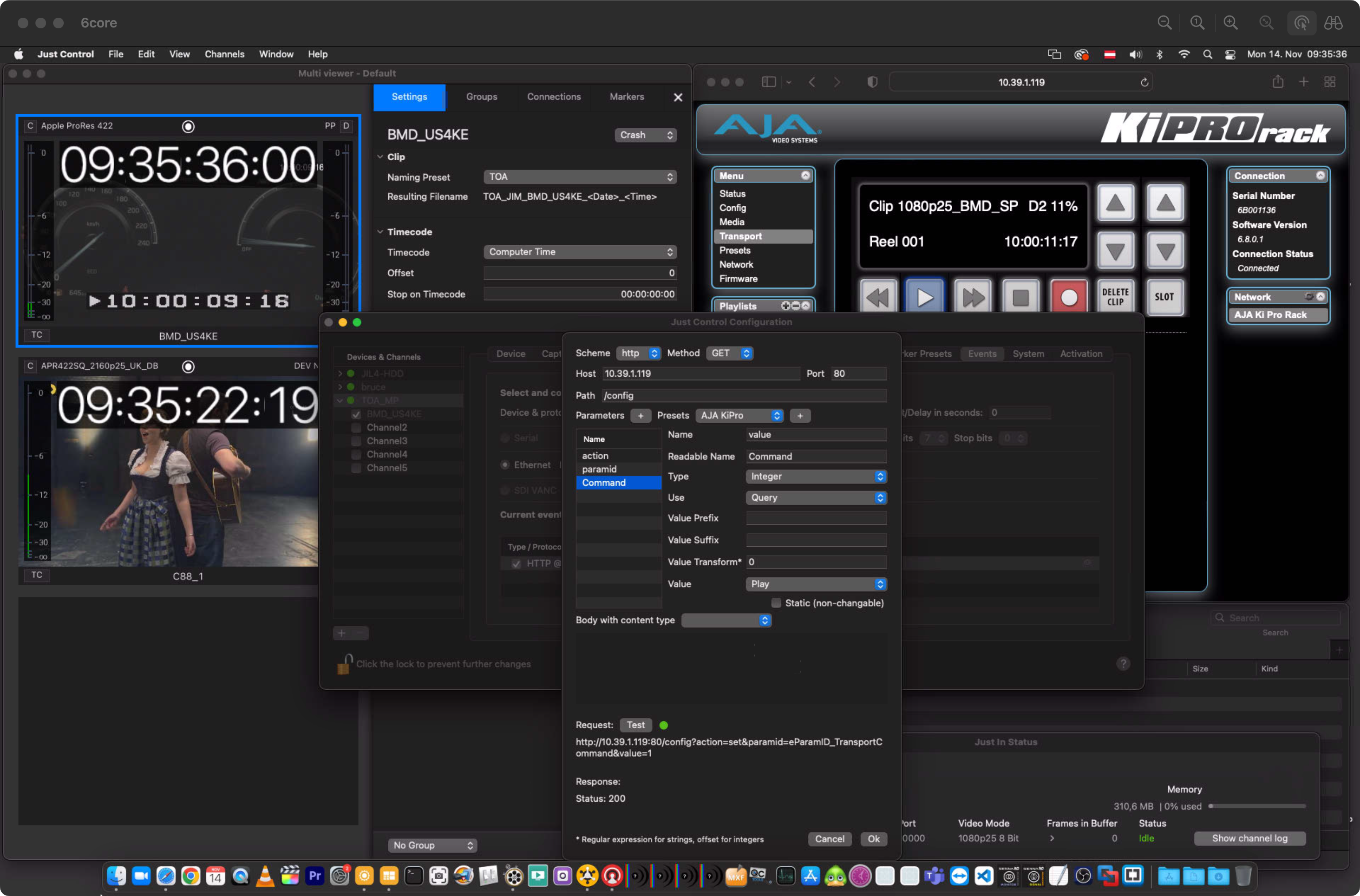The height and width of the screenshot is (896, 1360).
Task: Click the lock to prevent further changes
Action: [344, 664]
